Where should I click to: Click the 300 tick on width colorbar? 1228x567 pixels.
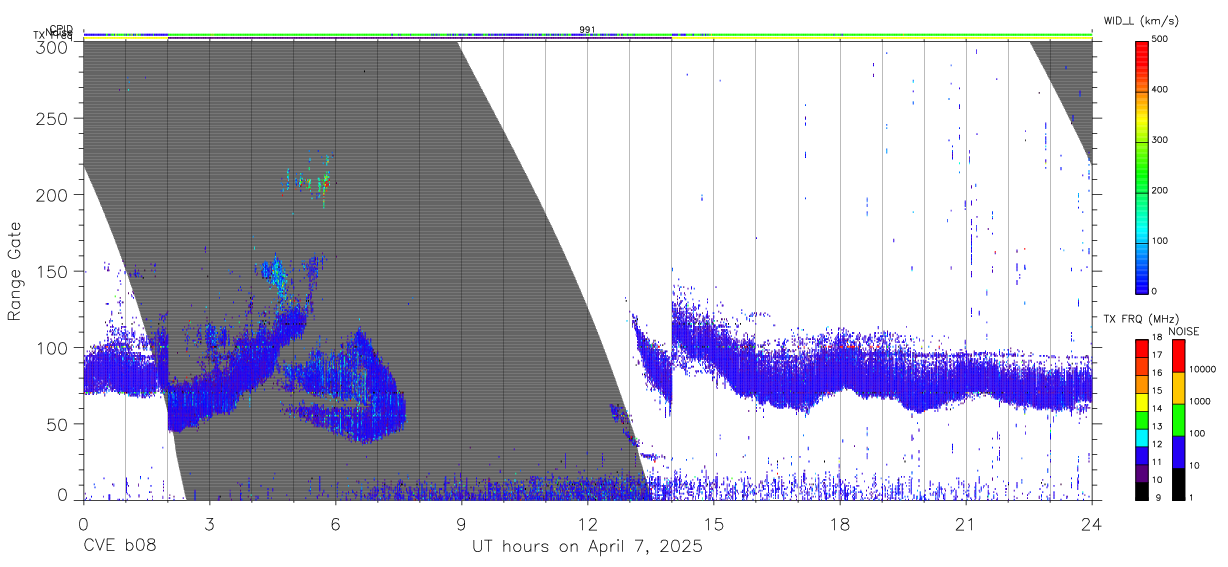pos(1161,140)
